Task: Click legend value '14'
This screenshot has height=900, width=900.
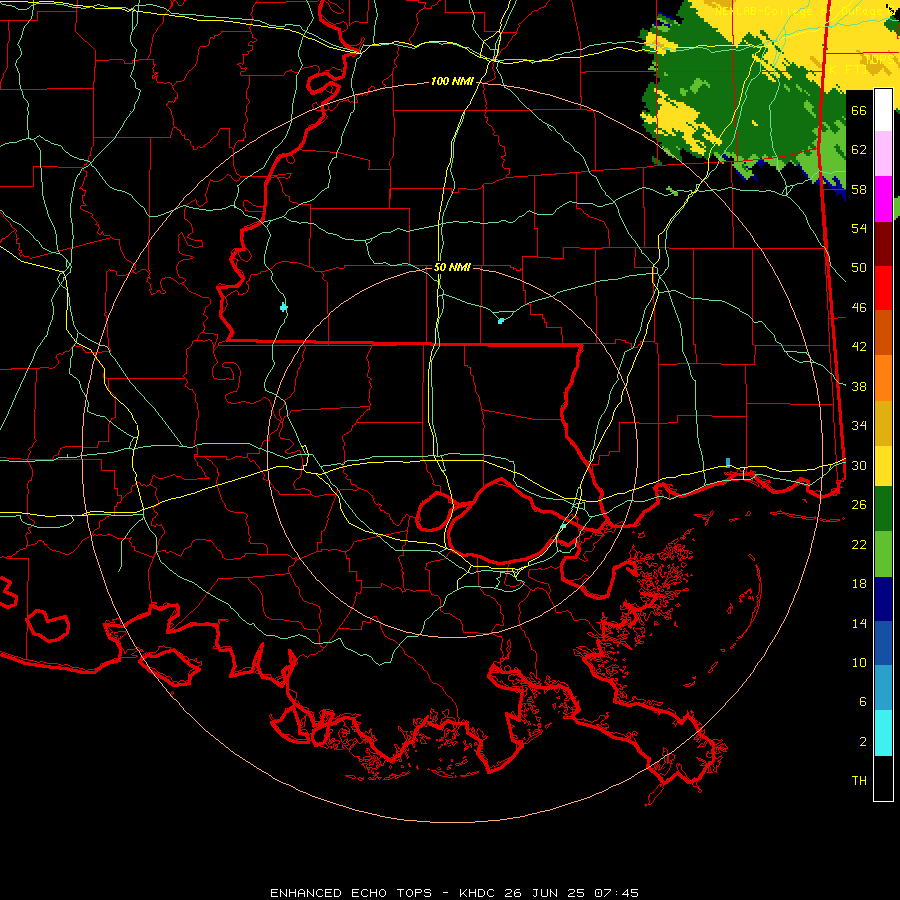Action: click(x=859, y=623)
